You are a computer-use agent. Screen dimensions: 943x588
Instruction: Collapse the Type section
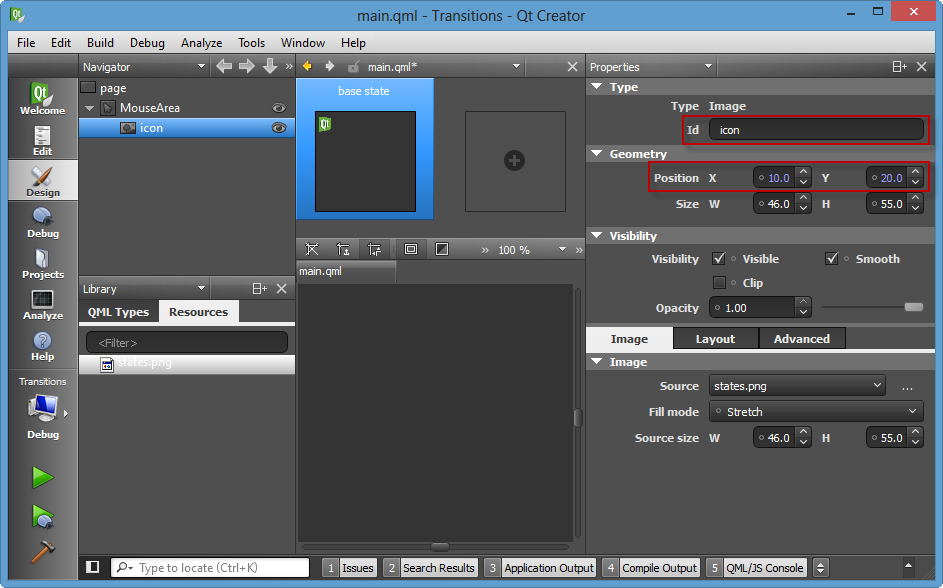(x=597, y=87)
